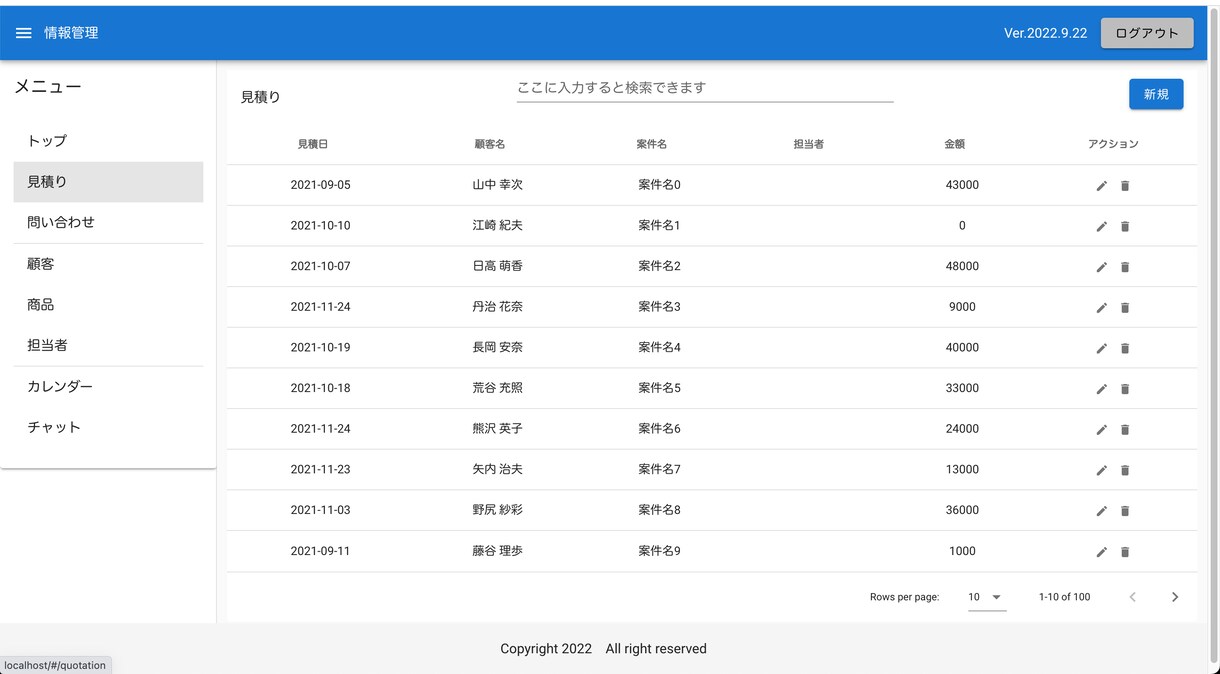Click the 1-10 of 100 pagination text
Image resolution: width=1220 pixels, height=674 pixels.
(x=1064, y=597)
